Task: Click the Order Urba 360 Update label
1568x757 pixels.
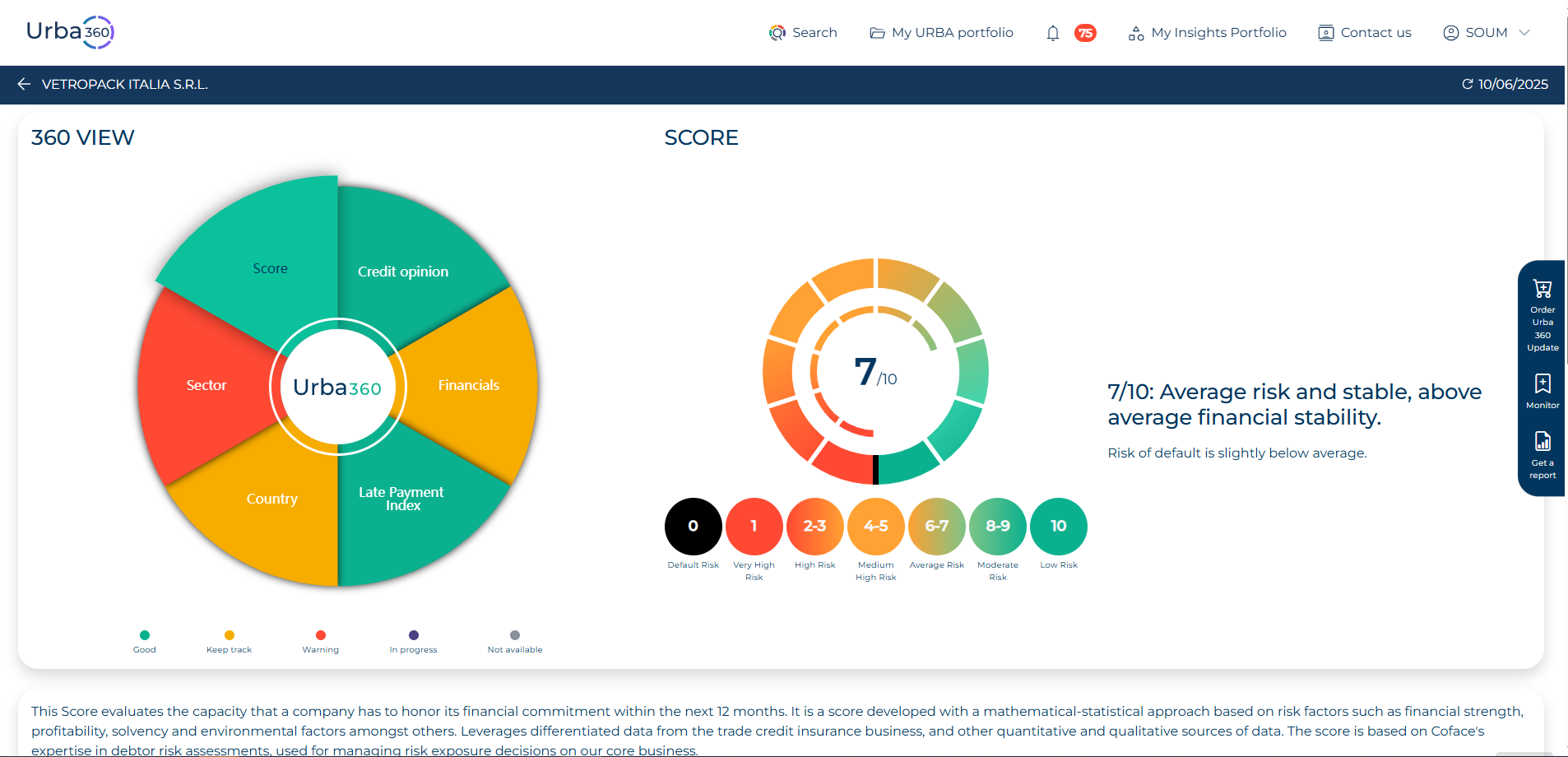Action: coord(1542,329)
